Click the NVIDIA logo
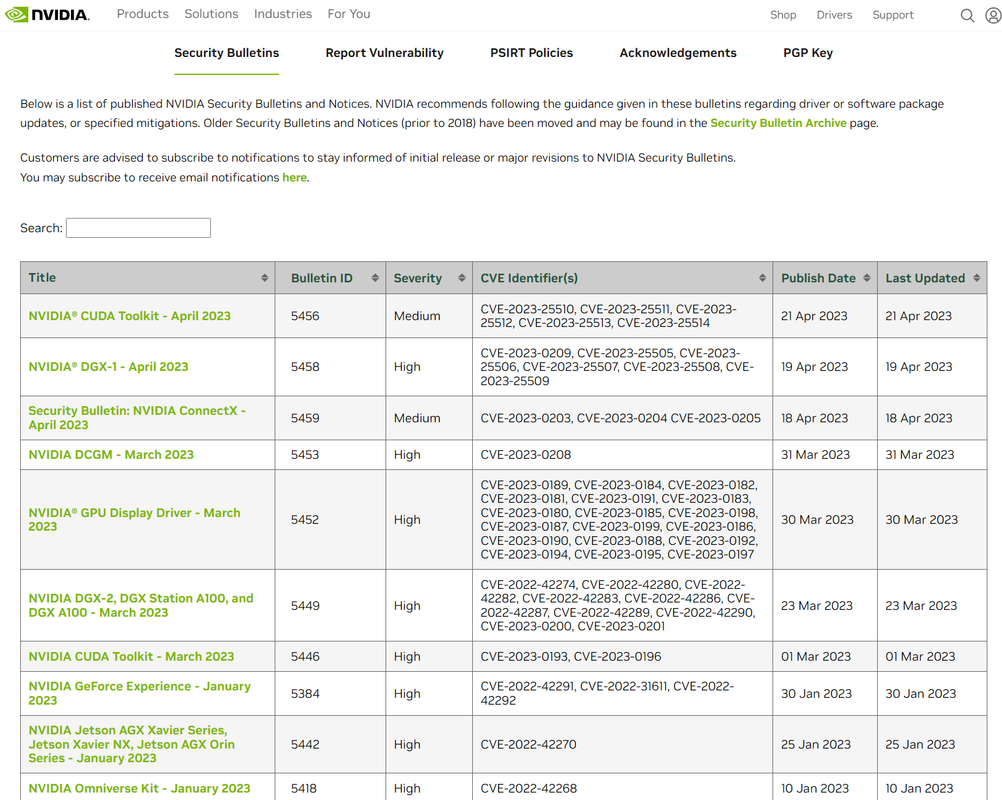Screen dimensions: 1002x800 (47, 14)
